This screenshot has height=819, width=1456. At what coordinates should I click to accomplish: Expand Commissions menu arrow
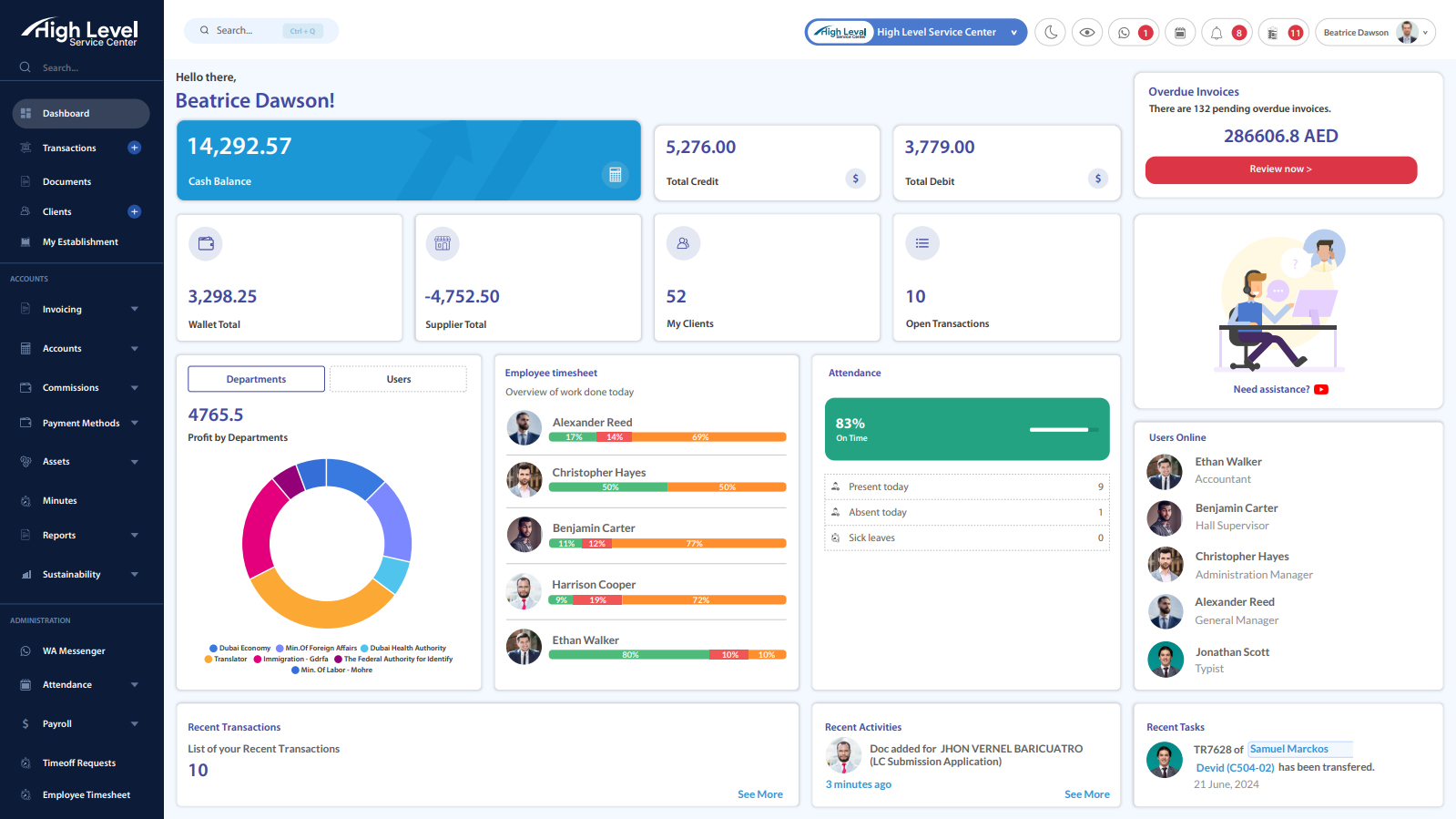point(135,387)
